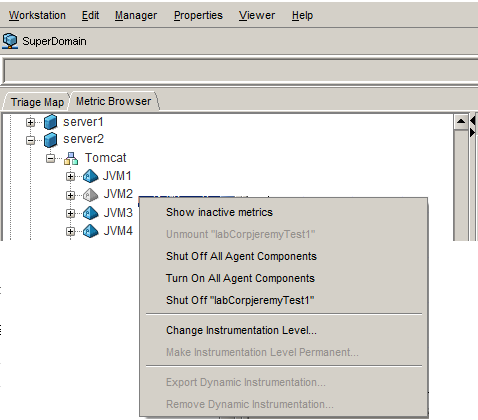Switch to the Triage Map tab
Image resolution: width=478 pixels, height=420 pixels.
click(x=37, y=102)
